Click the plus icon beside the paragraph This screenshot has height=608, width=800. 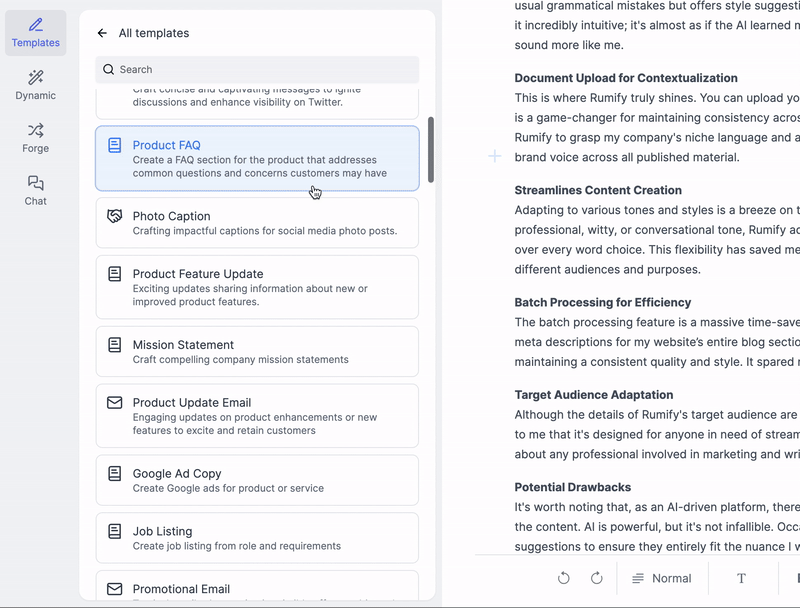[x=494, y=156]
